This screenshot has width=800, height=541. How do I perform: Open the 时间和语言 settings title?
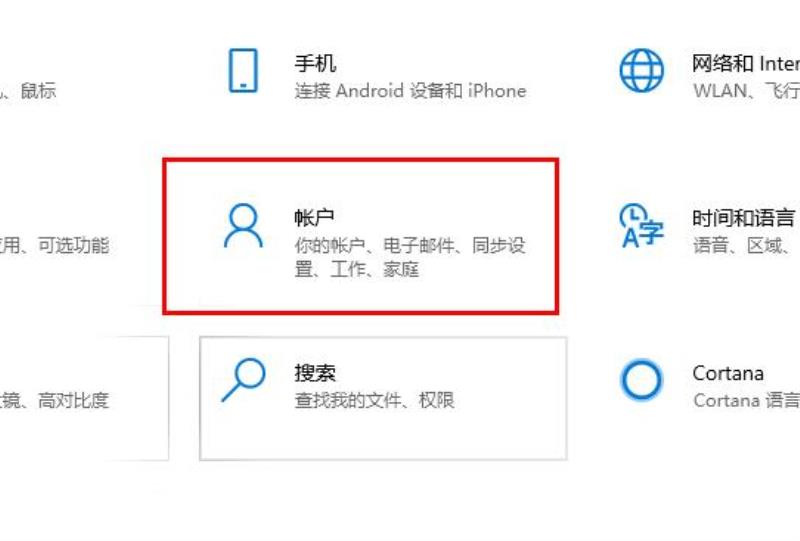point(743,218)
